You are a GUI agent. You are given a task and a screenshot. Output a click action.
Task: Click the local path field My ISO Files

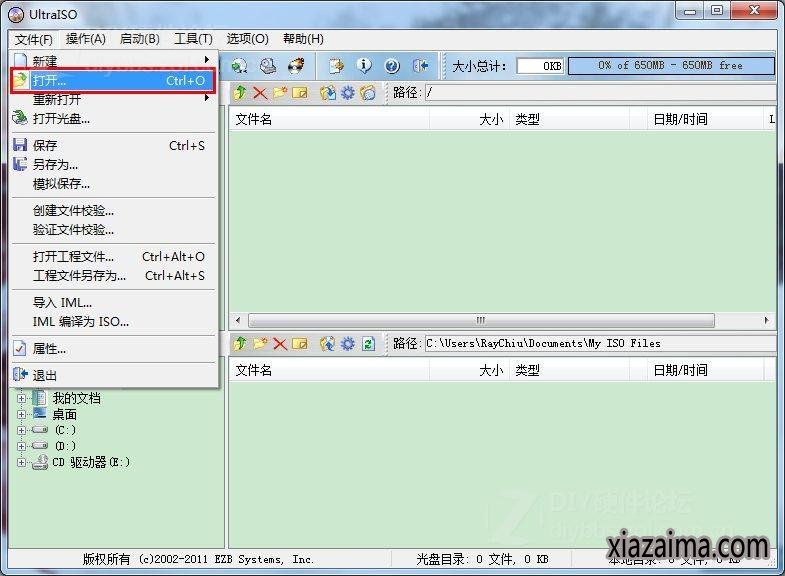point(600,343)
